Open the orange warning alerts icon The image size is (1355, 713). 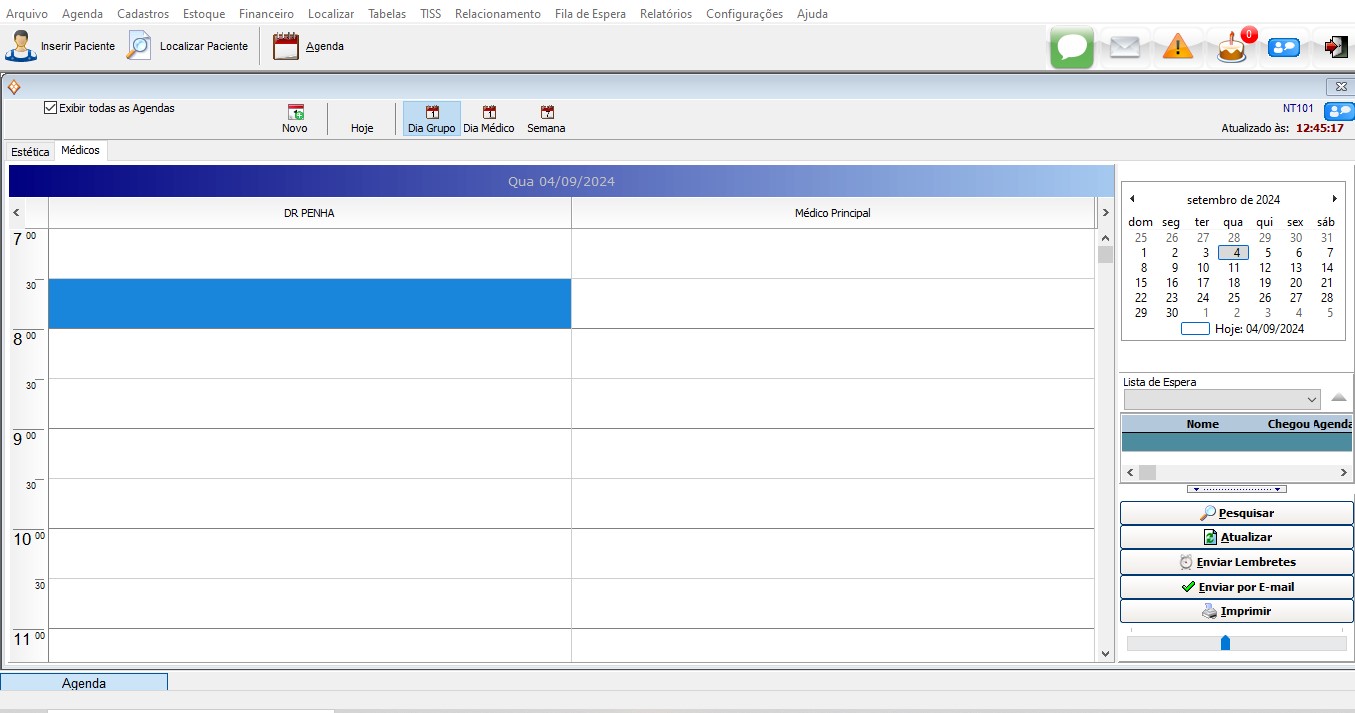(x=1178, y=47)
